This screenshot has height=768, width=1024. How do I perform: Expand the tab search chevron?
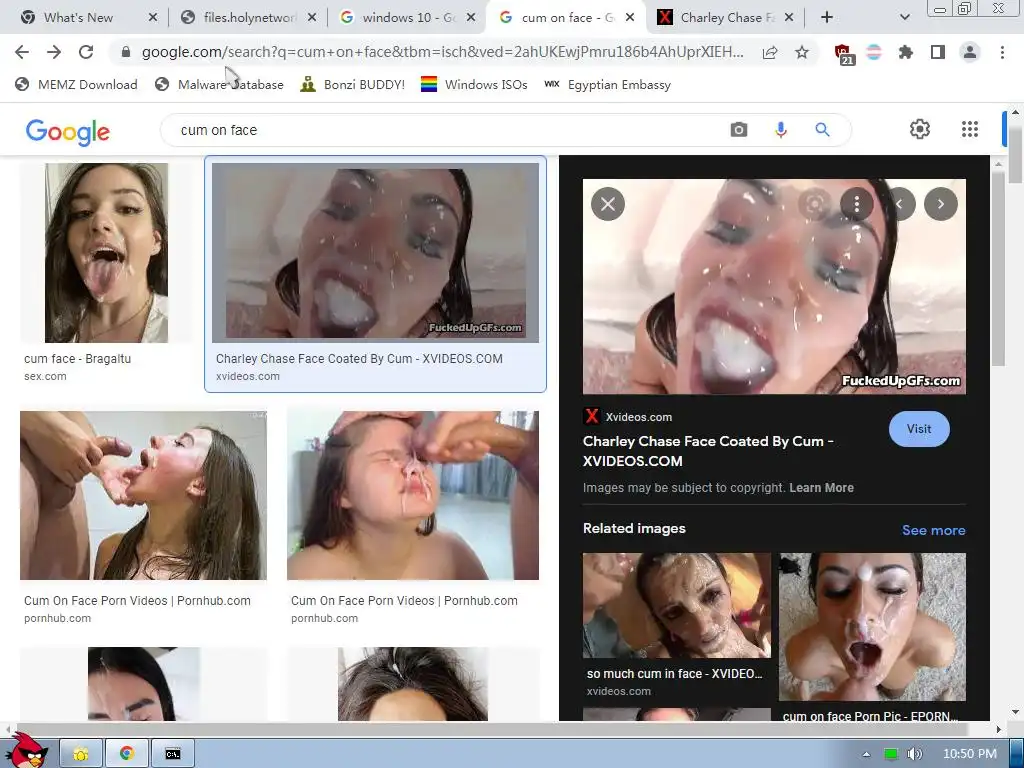click(x=904, y=18)
